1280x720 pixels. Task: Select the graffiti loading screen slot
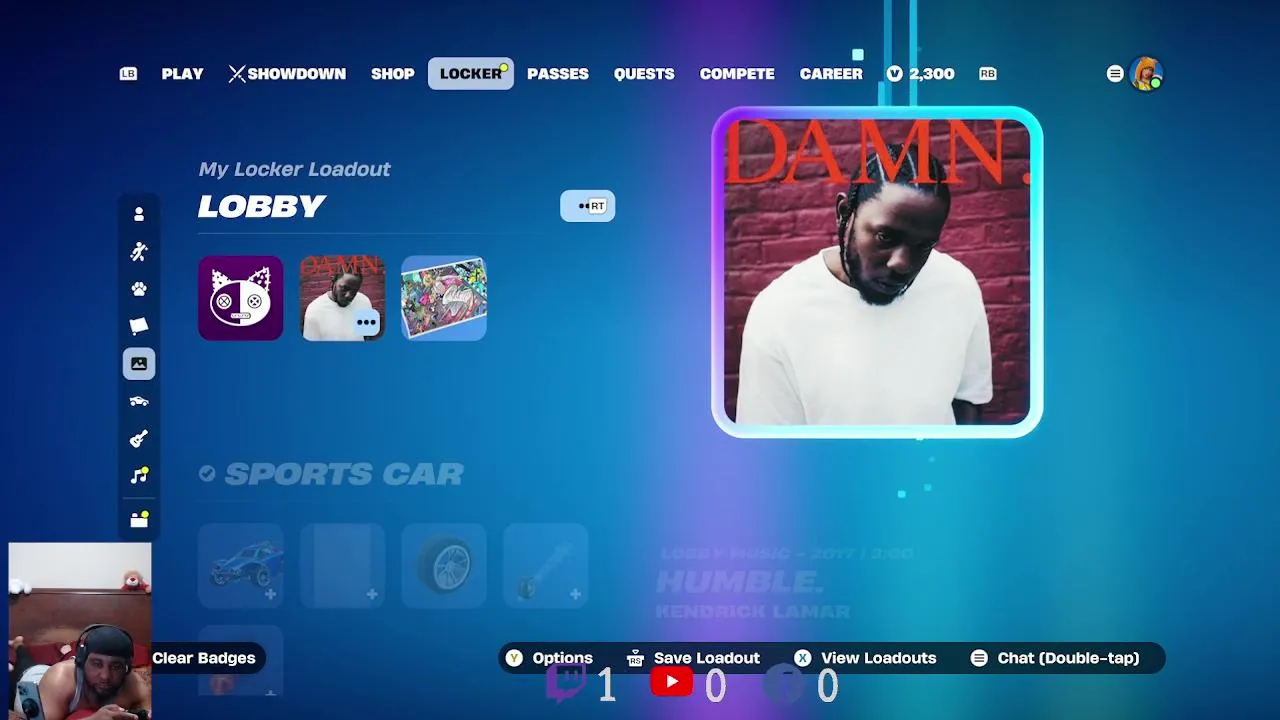[x=444, y=298]
